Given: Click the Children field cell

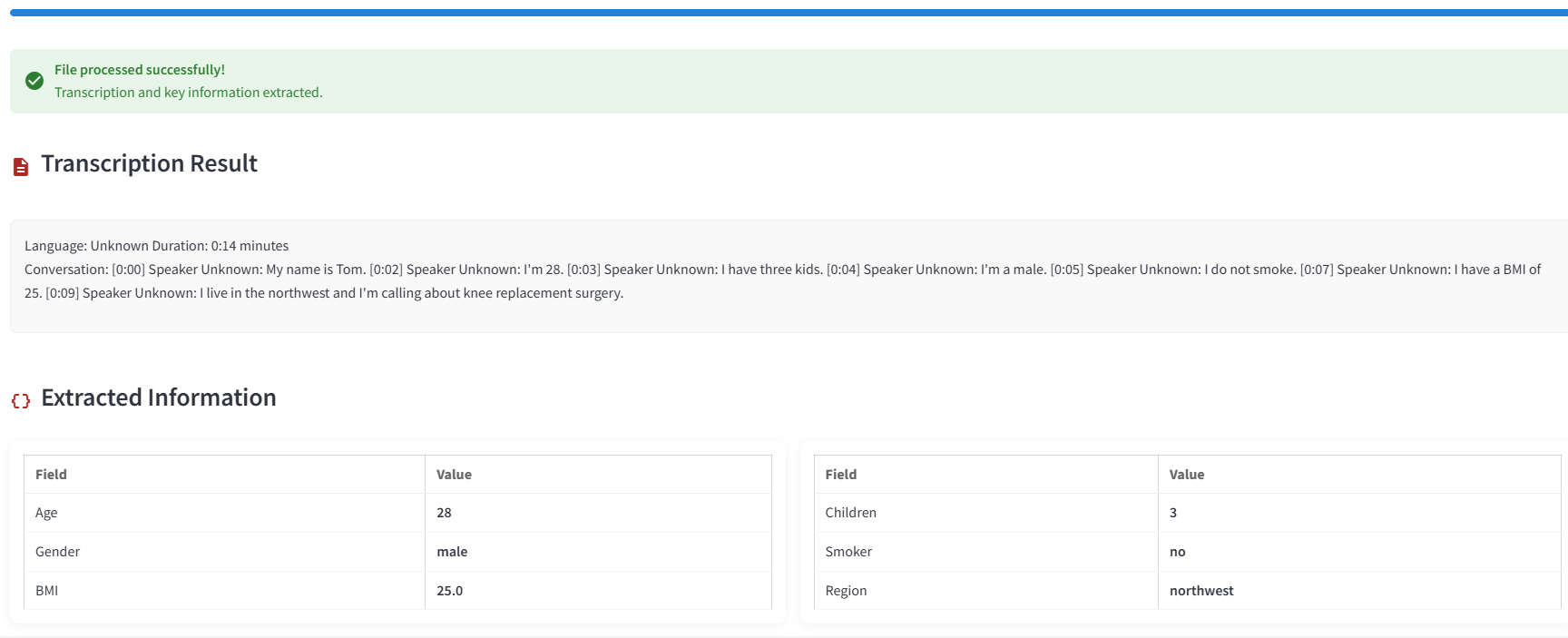Looking at the screenshot, I should point(986,513).
